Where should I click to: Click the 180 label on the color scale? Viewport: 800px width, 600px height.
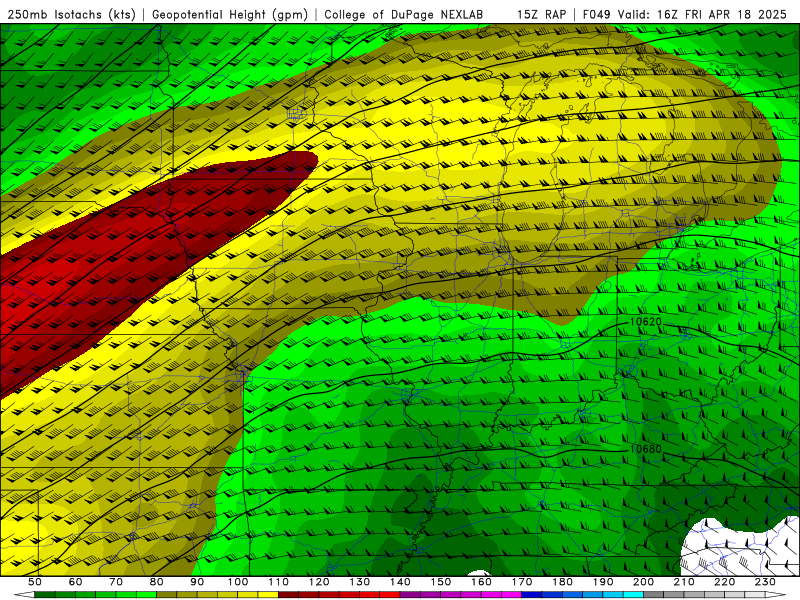[562, 582]
